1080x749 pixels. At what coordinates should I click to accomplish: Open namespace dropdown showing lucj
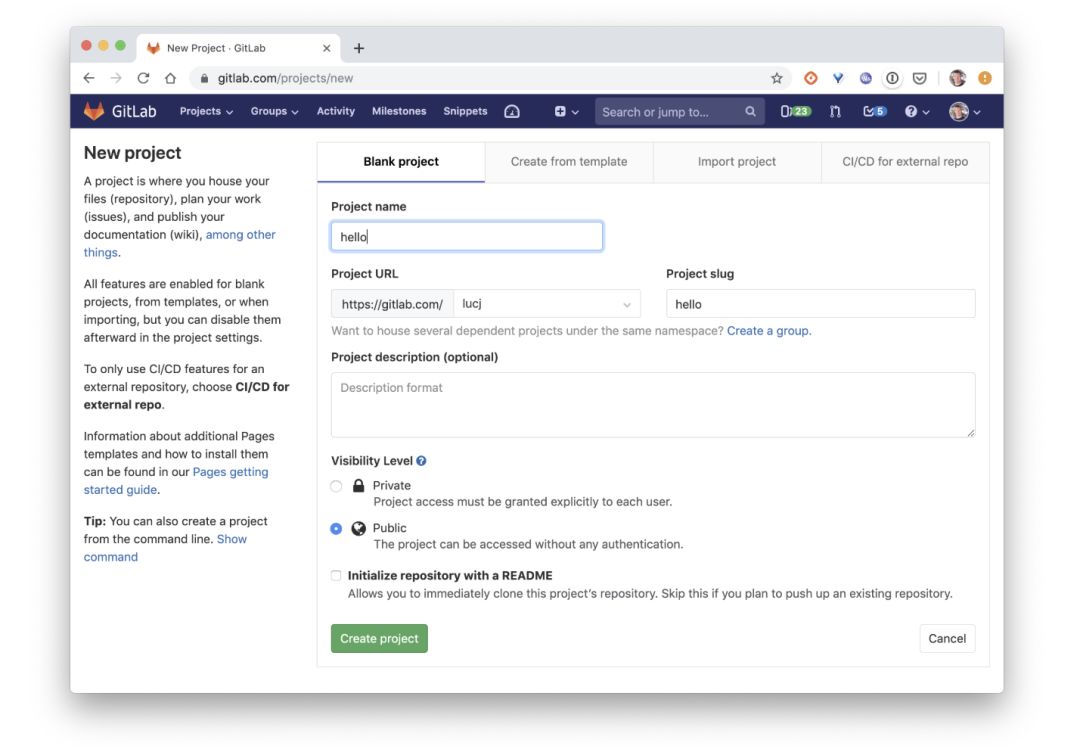547,304
